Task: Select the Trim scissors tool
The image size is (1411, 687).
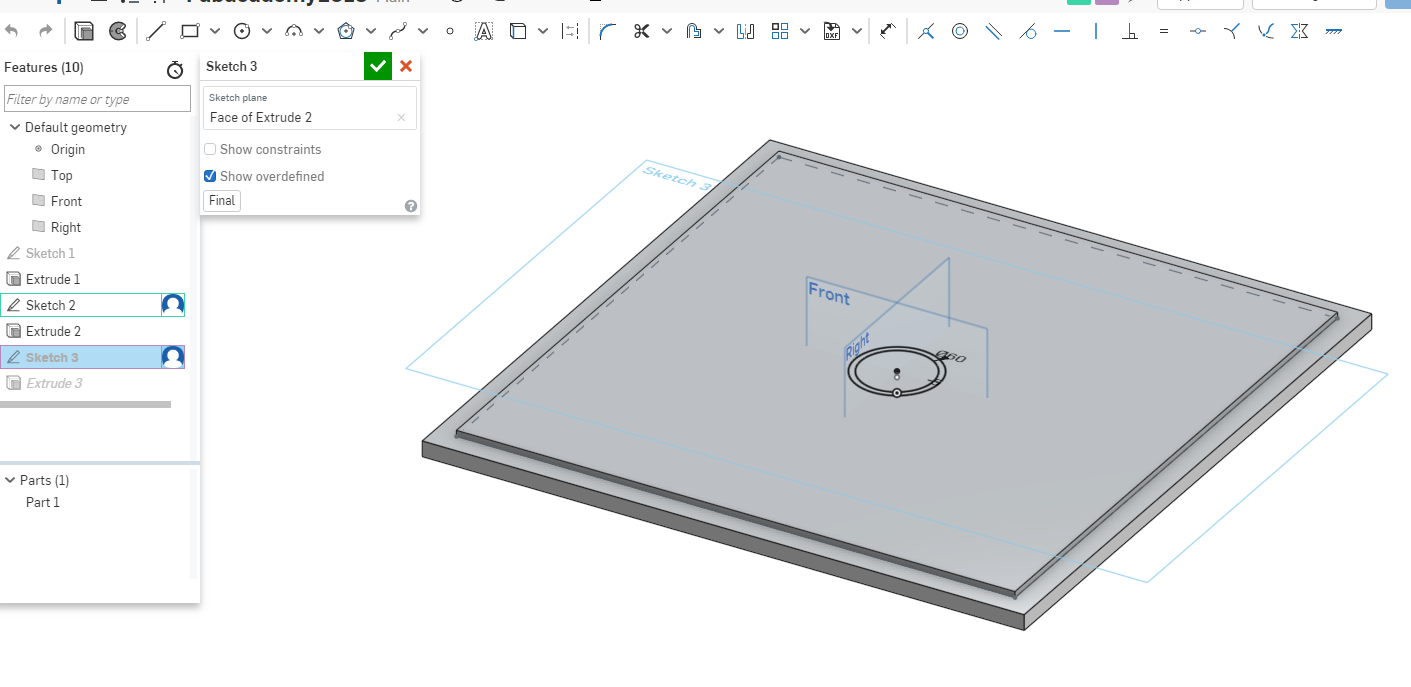Action: [641, 31]
